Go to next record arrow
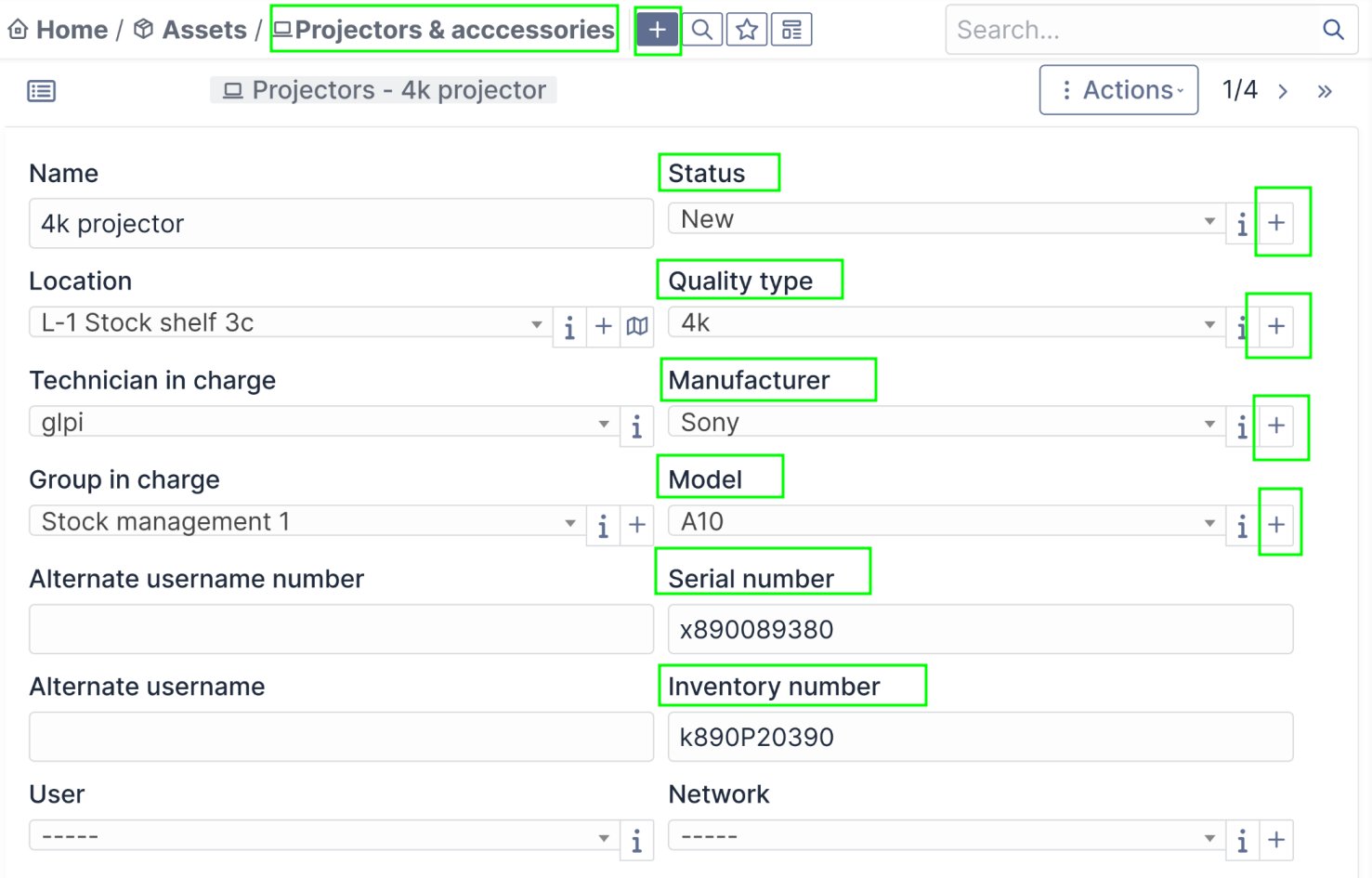The height and width of the screenshot is (878, 1372). [1283, 91]
